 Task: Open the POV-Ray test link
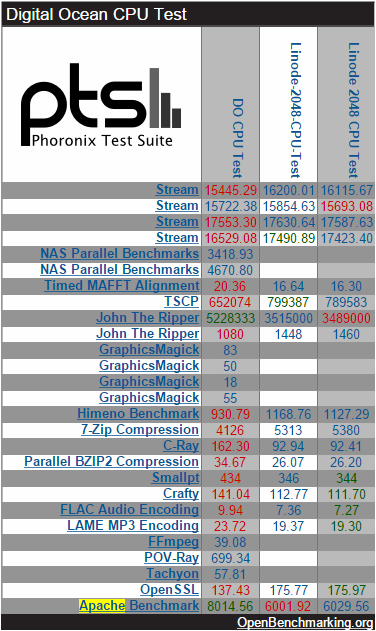point(171,558)
